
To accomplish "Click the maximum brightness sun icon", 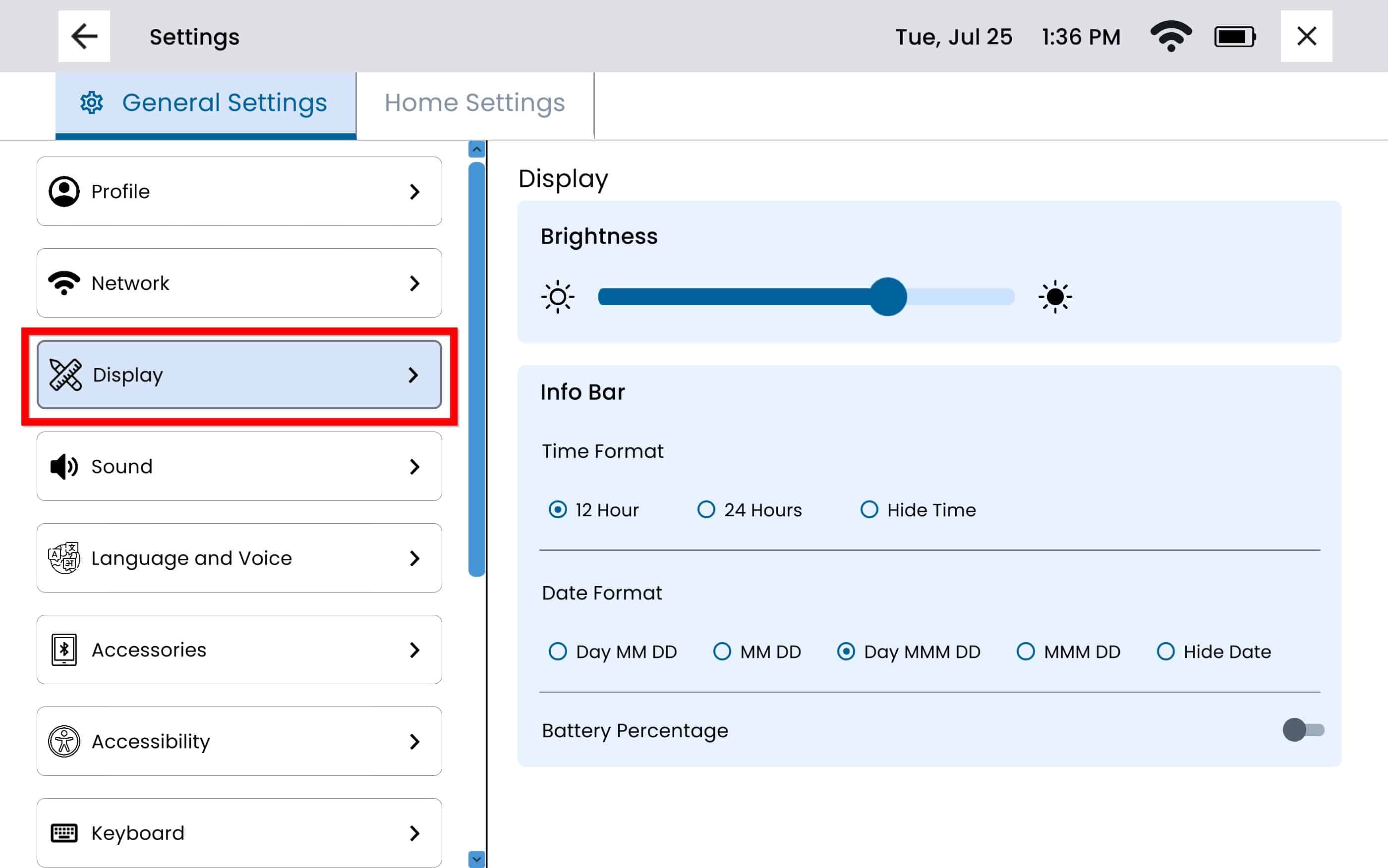I will click(x=1054, y=297).
